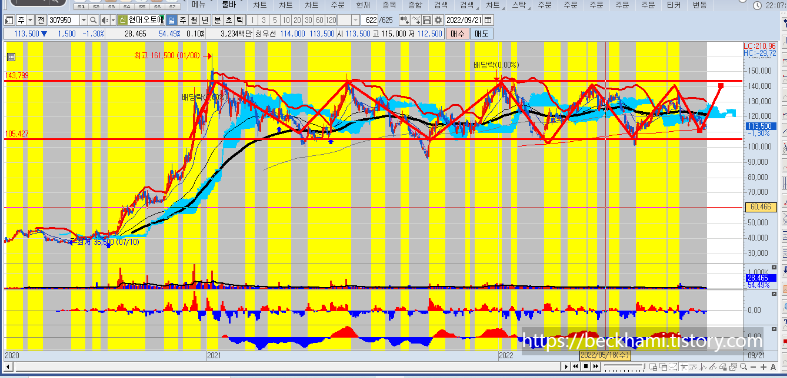Choose the 30 interval button
This screenshot has height=378, width=787.
pos(308,21)
